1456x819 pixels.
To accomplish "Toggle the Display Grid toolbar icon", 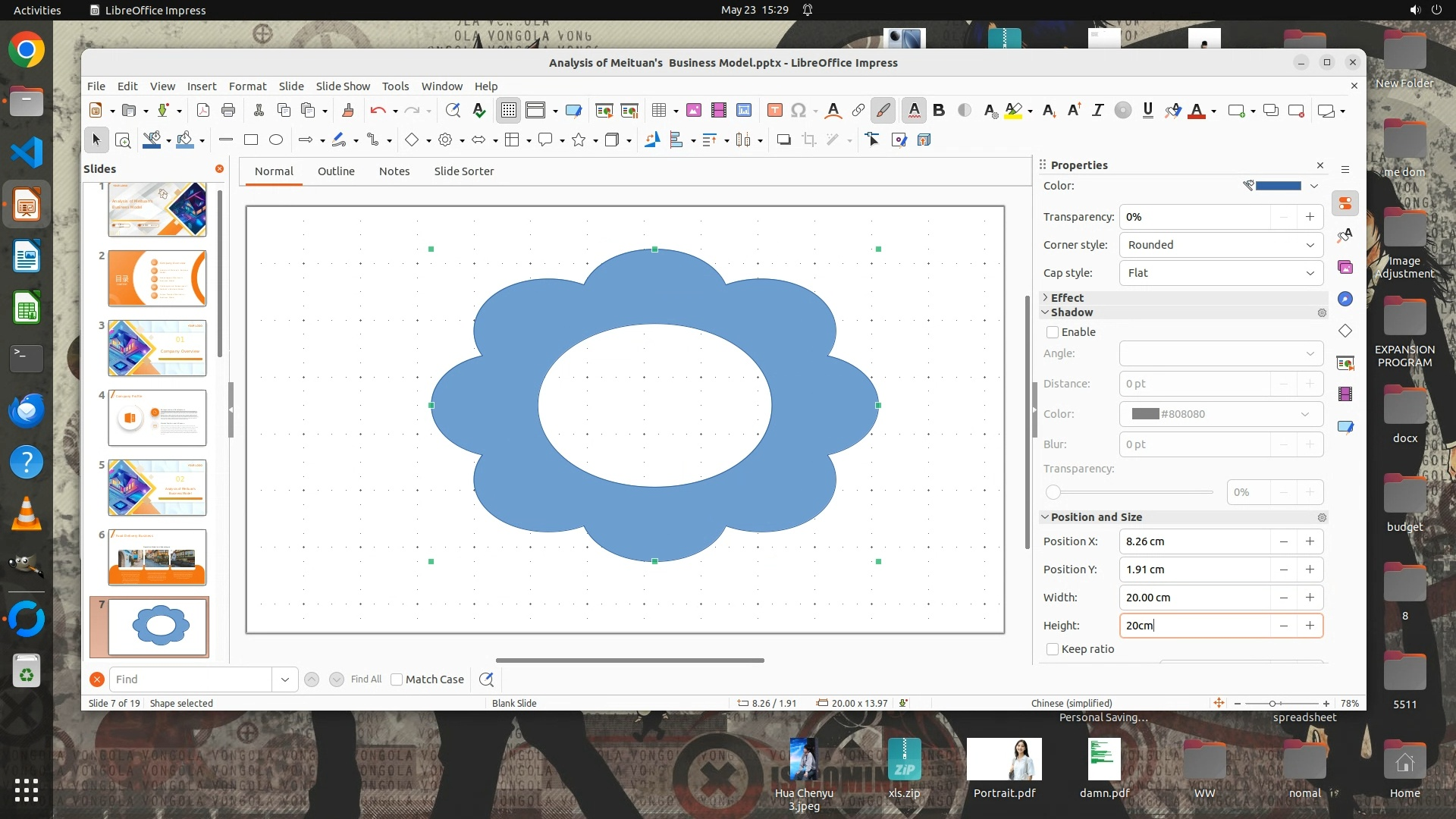I will pos(508,111).
